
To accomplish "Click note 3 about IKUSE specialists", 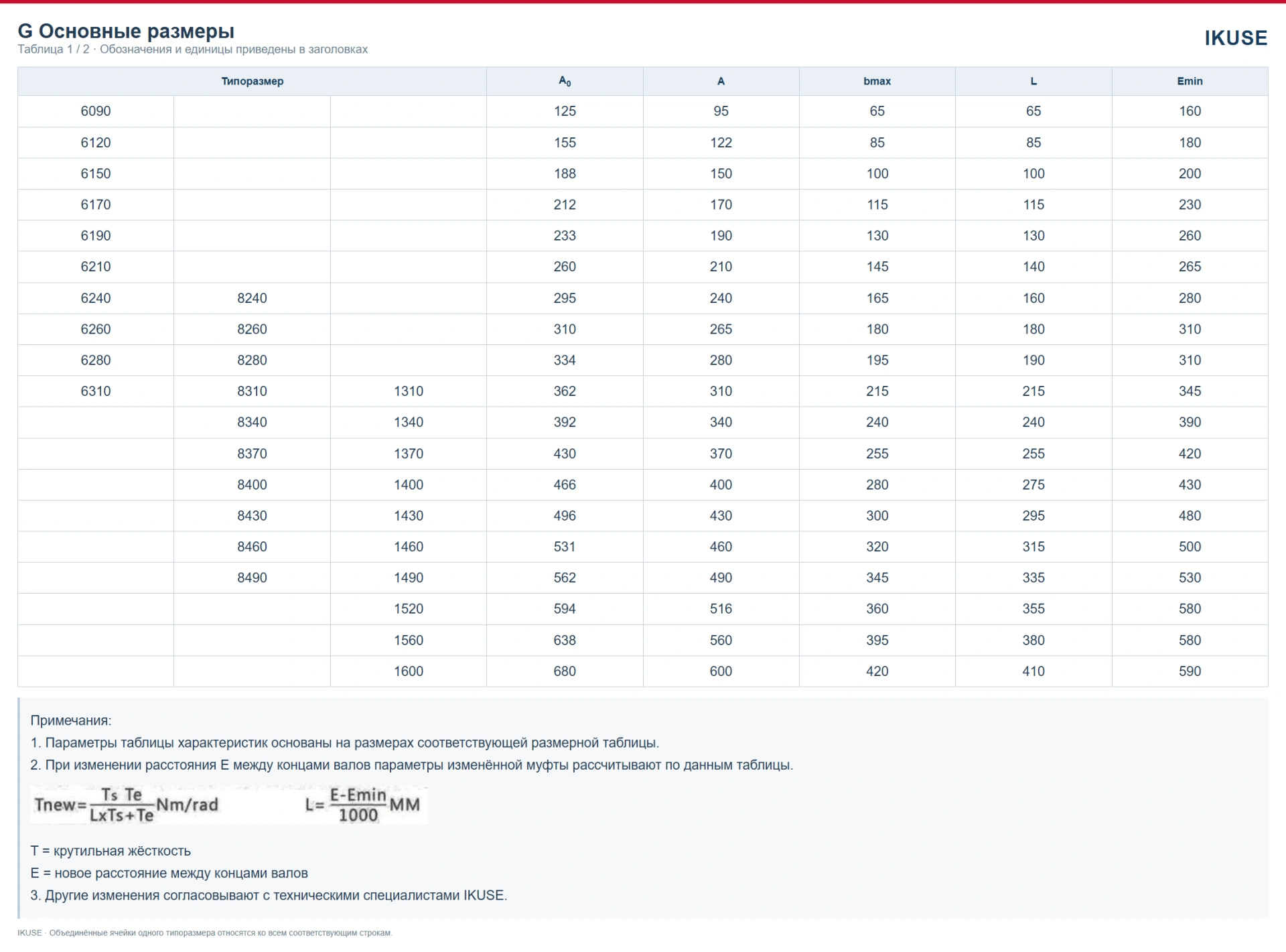I will pyautogui.click(x=269, y=896).
